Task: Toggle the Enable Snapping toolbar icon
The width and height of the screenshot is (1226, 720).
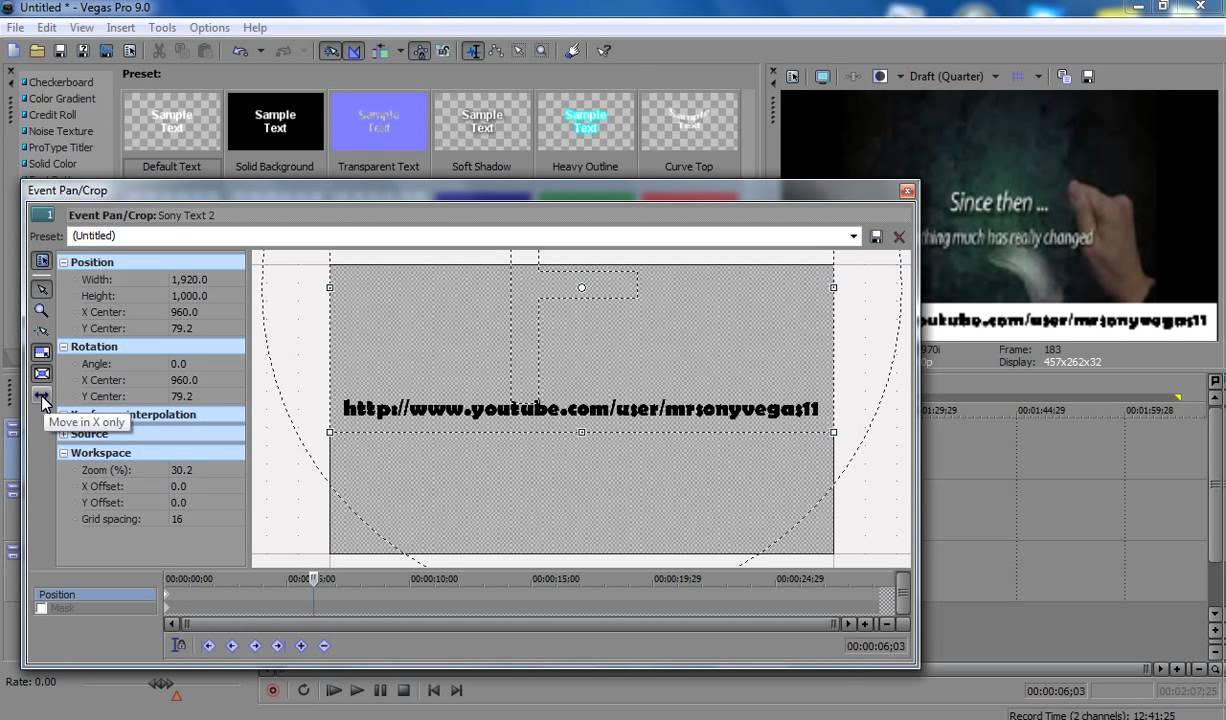Action: click(330, 51)
